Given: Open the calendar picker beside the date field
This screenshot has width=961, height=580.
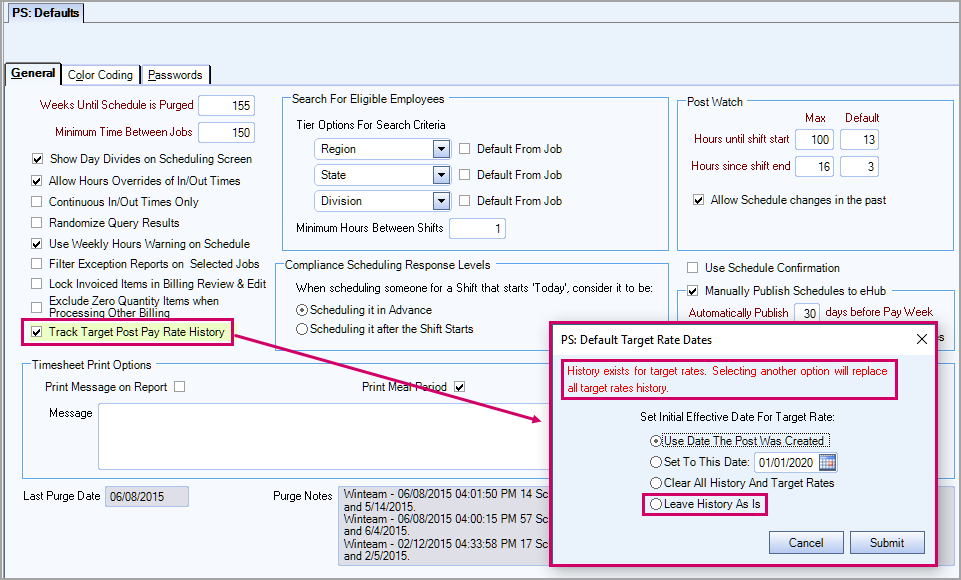Looking at the screenshot, I should [826, 462].
